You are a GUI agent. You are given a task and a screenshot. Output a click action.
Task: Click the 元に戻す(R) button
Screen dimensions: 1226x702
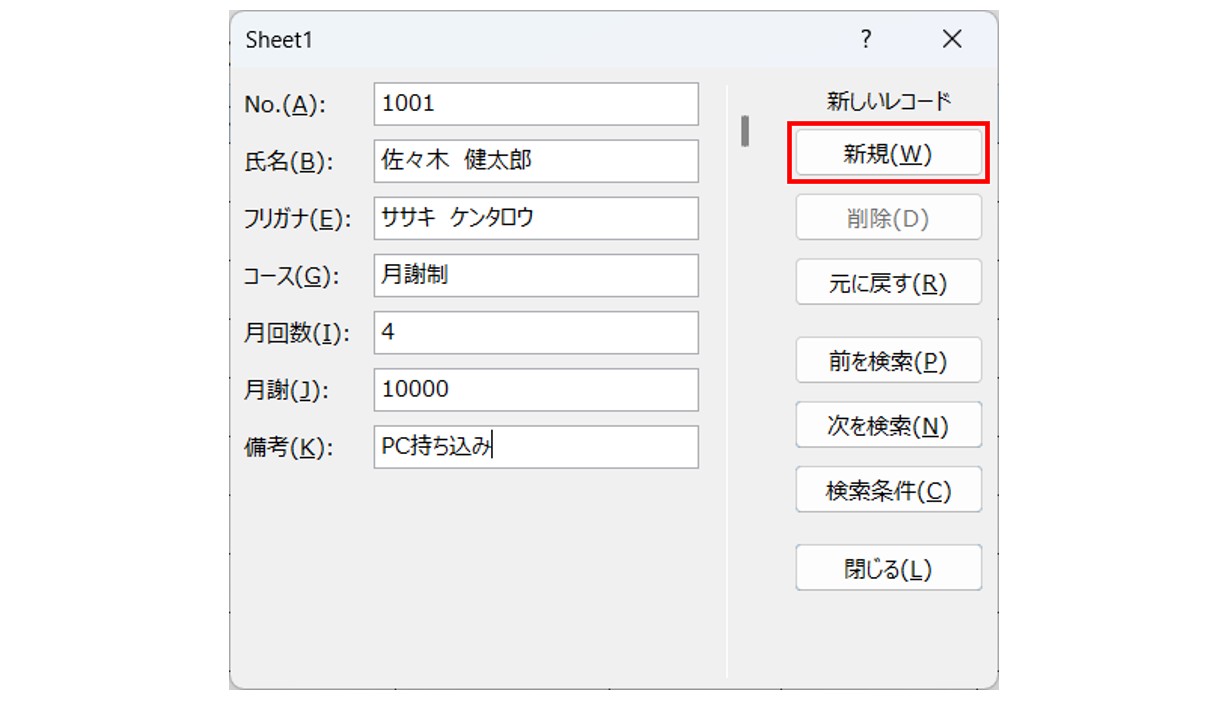click(x=888, y=283)
